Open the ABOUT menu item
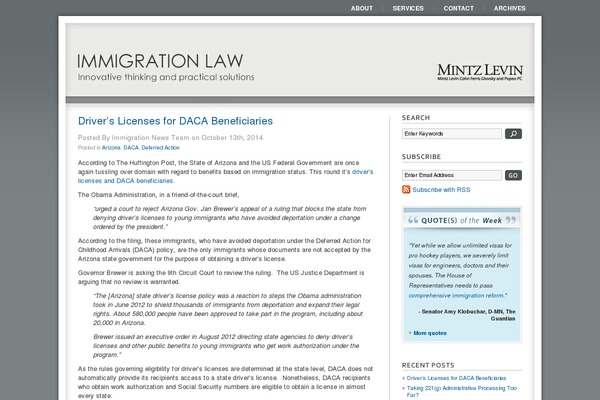This screenshot has height=400, width=600. click(362, 8)
